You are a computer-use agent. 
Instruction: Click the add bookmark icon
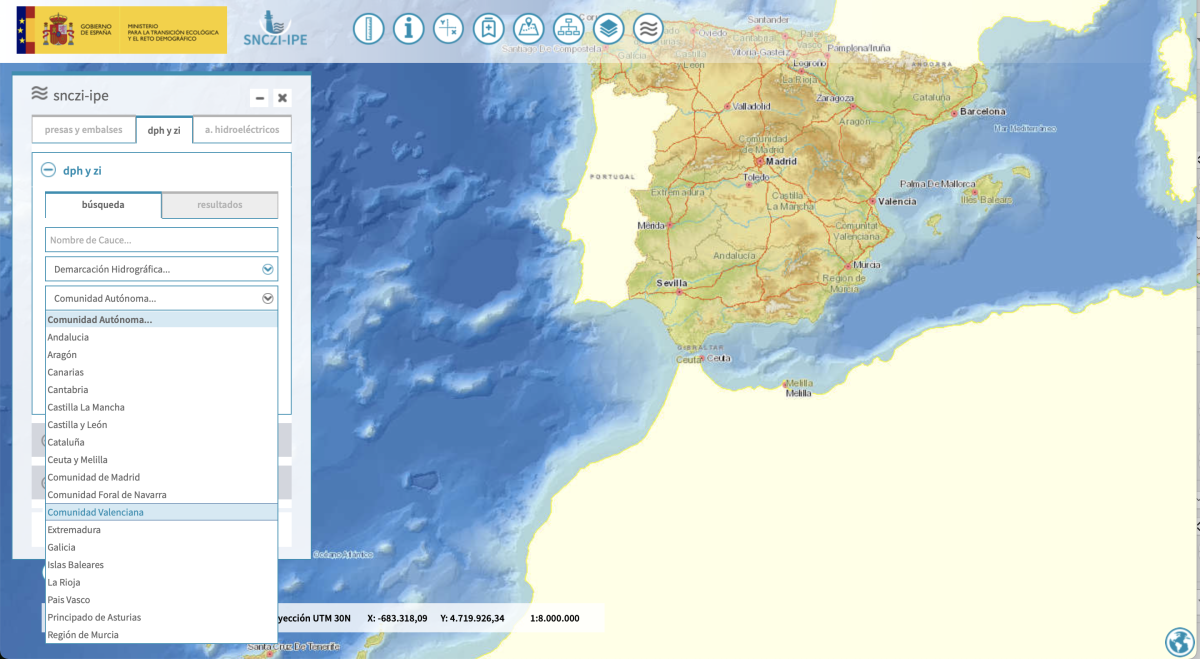pyautogui.click(x=488, y=29)
